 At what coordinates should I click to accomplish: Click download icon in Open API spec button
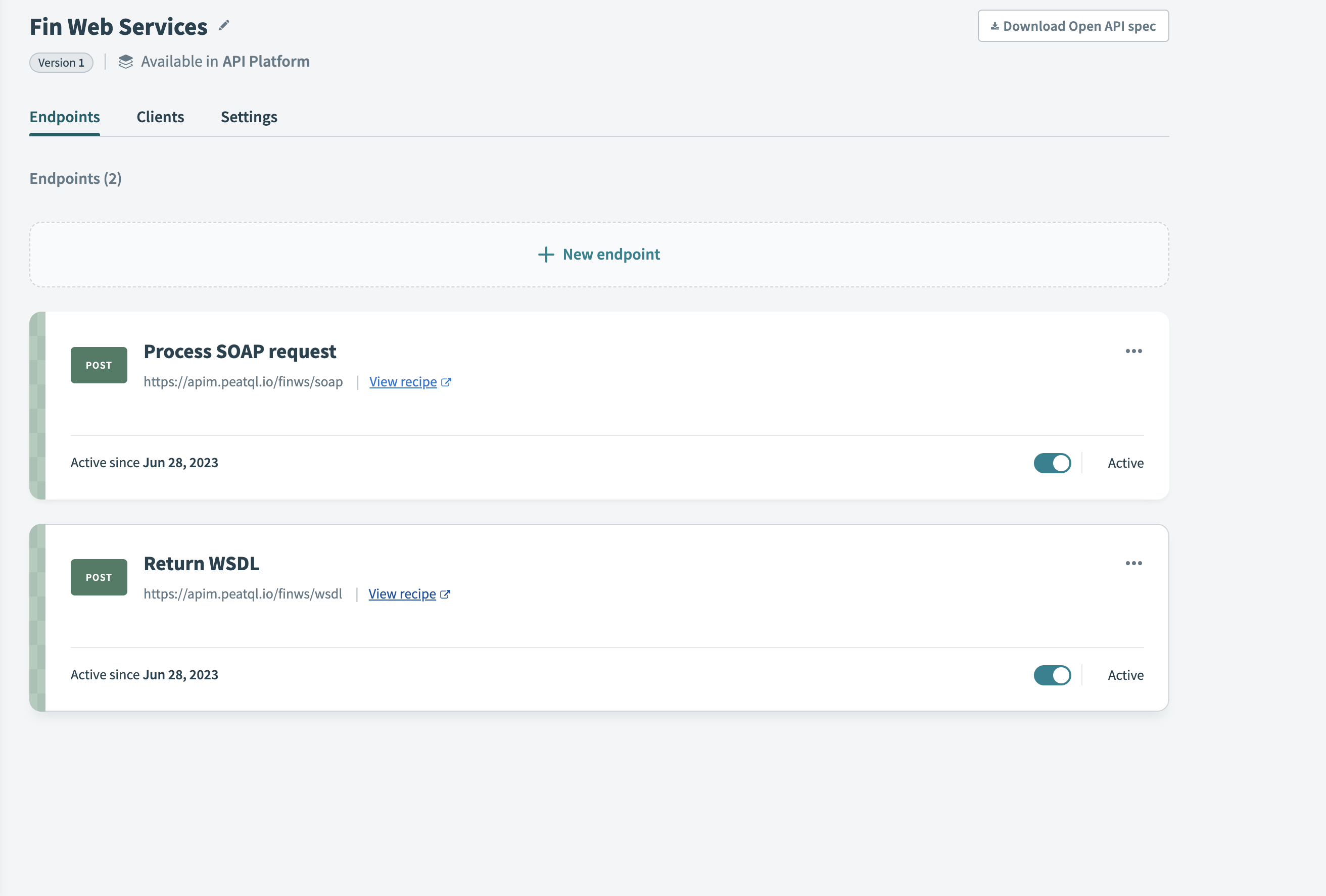pos(995,26)
